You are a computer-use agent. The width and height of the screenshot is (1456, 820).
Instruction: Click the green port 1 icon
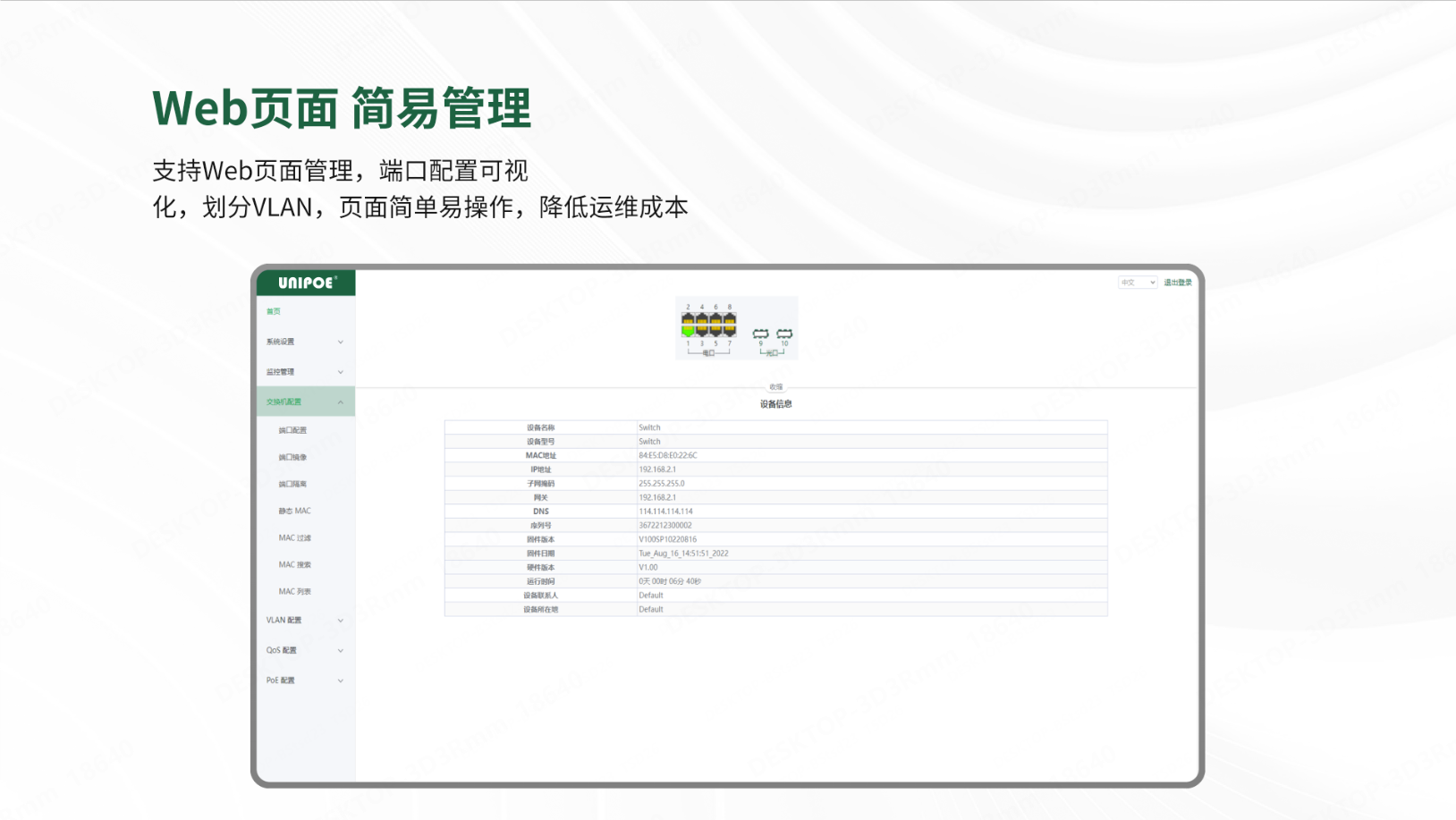click(688, 331)
